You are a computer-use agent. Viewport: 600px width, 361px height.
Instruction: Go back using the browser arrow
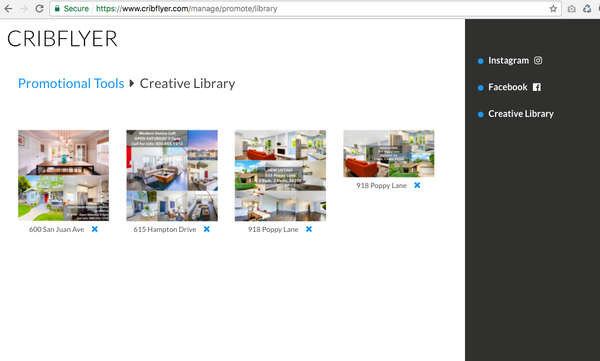[8, 8]
